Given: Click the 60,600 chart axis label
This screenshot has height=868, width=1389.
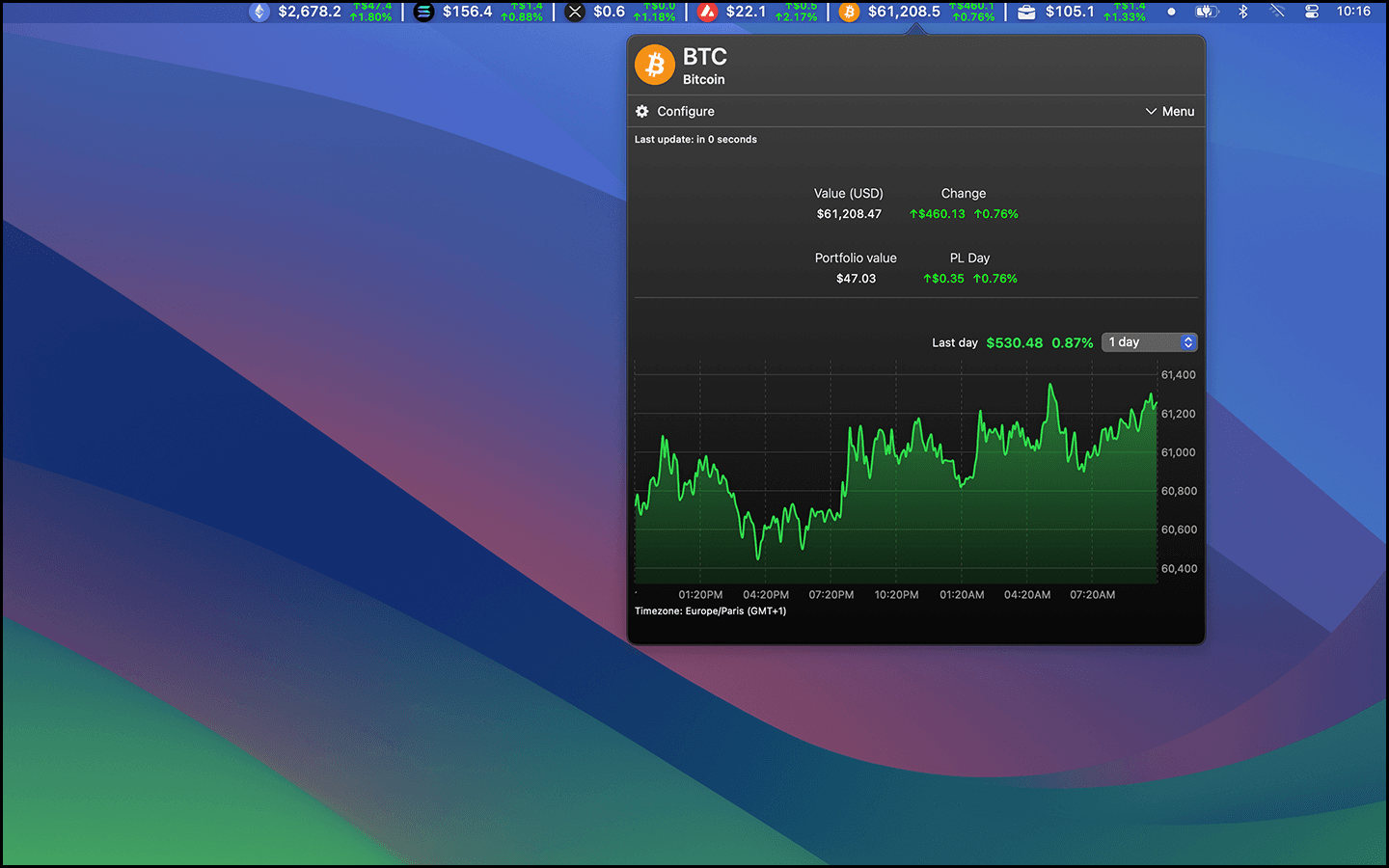Looking at the screenshot, I should [1179, 529].
